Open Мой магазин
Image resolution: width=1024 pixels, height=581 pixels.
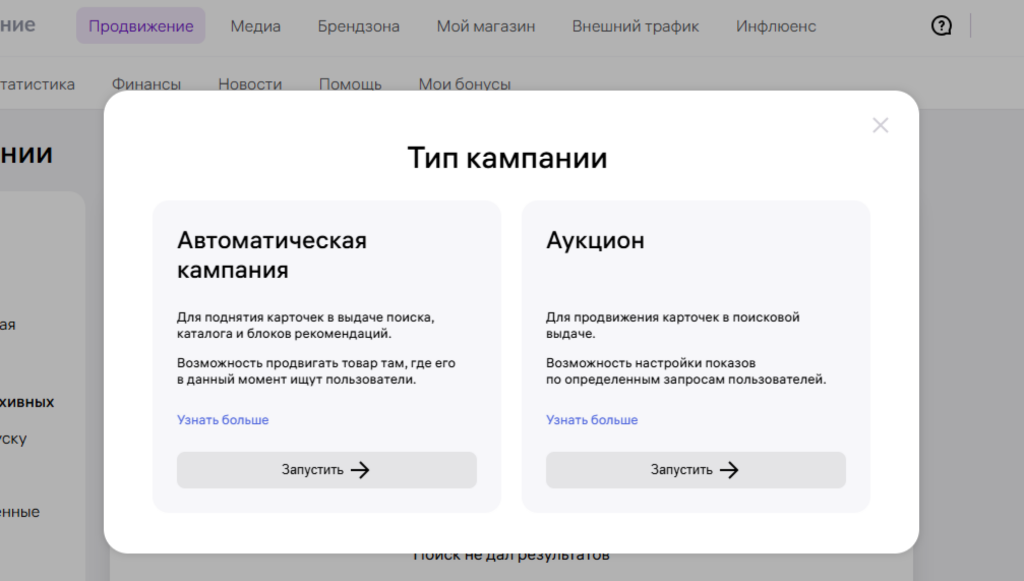(x=486, y=26)
